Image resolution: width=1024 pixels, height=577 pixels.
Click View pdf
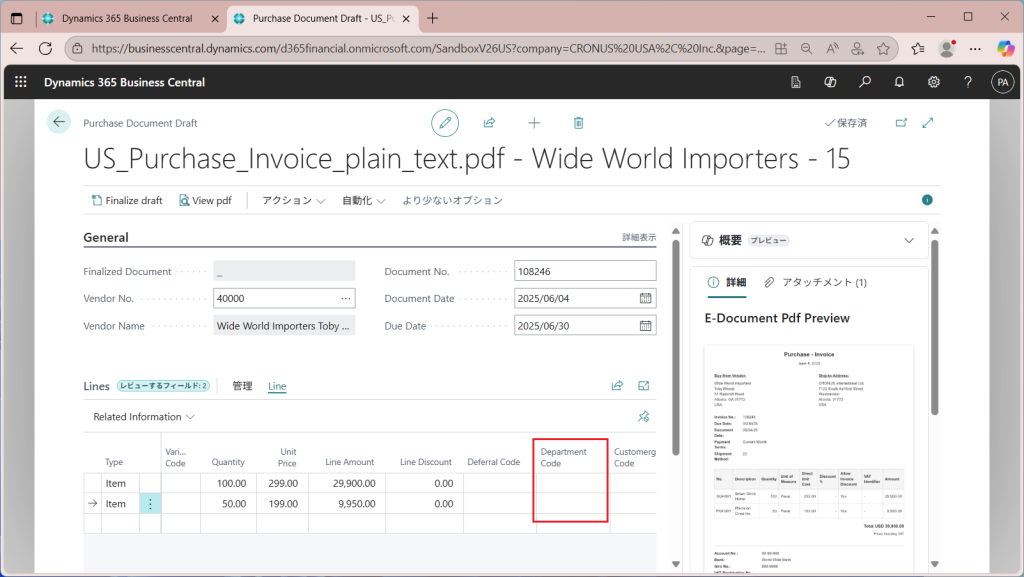click(x=205, y=200)
